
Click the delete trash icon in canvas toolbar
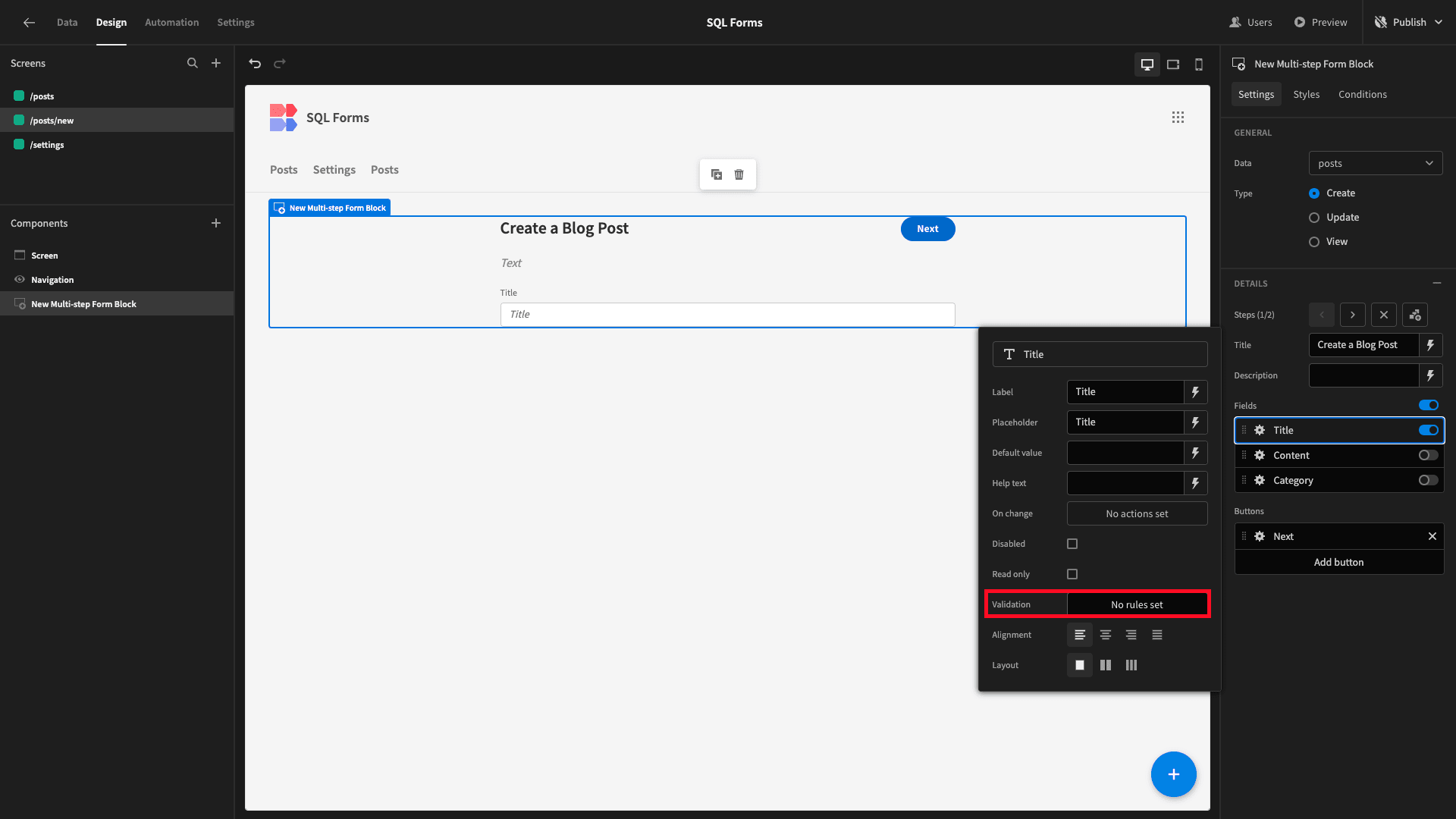point(739,174)
